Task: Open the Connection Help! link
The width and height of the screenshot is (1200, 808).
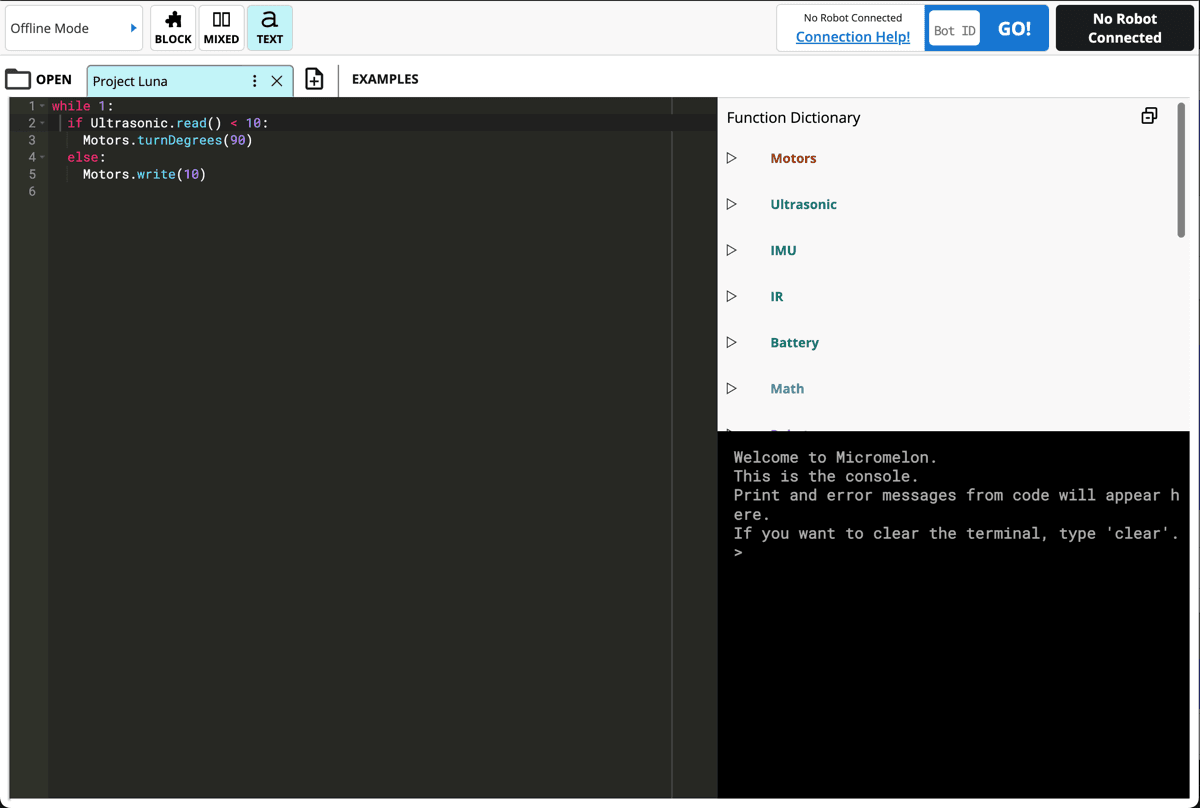Action: pos(850,37)
